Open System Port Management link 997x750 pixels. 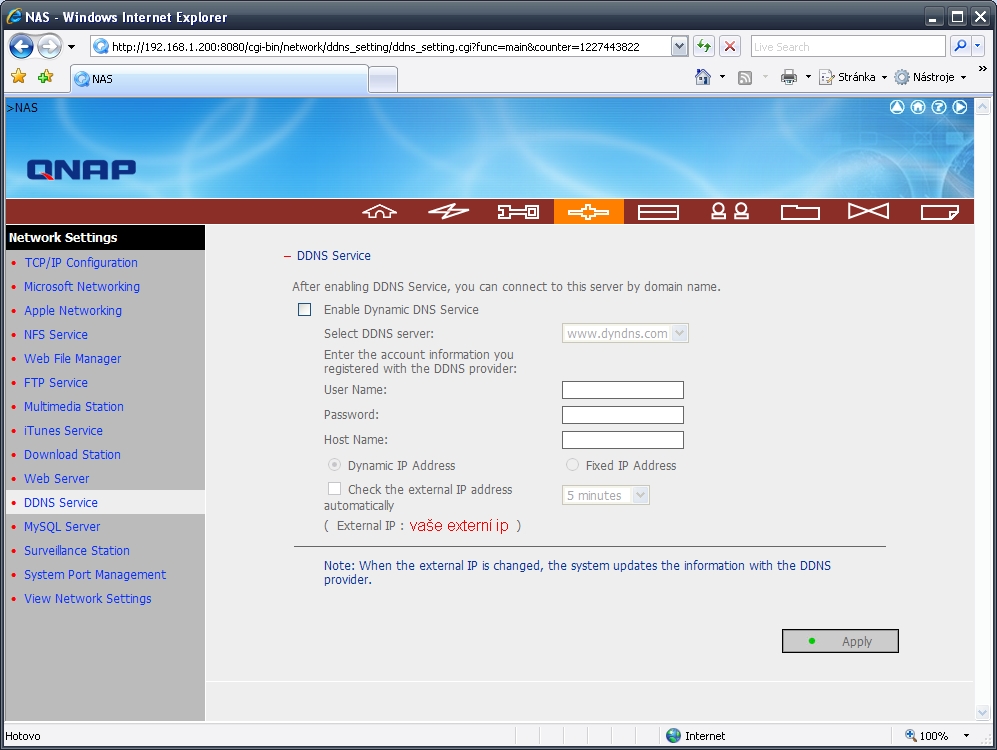coord(95,575)
